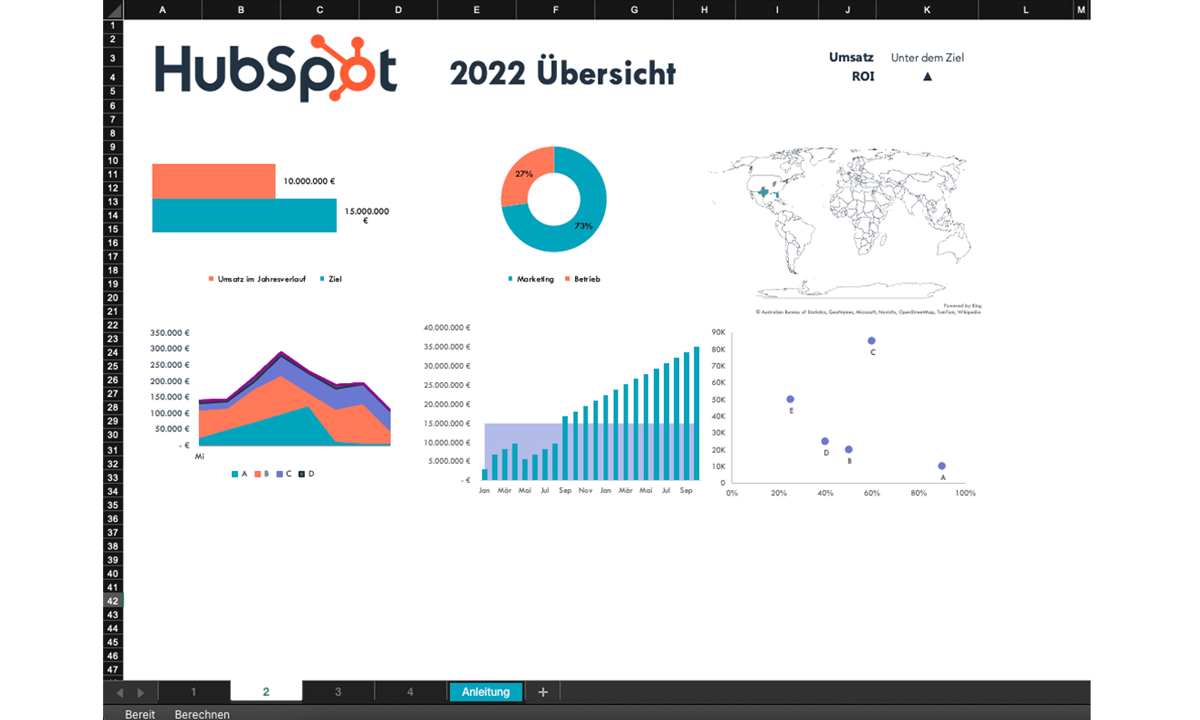Screen dimensions: 1200x720
Task: Click scatter point labeled A
Action: [x=942, y=466]
